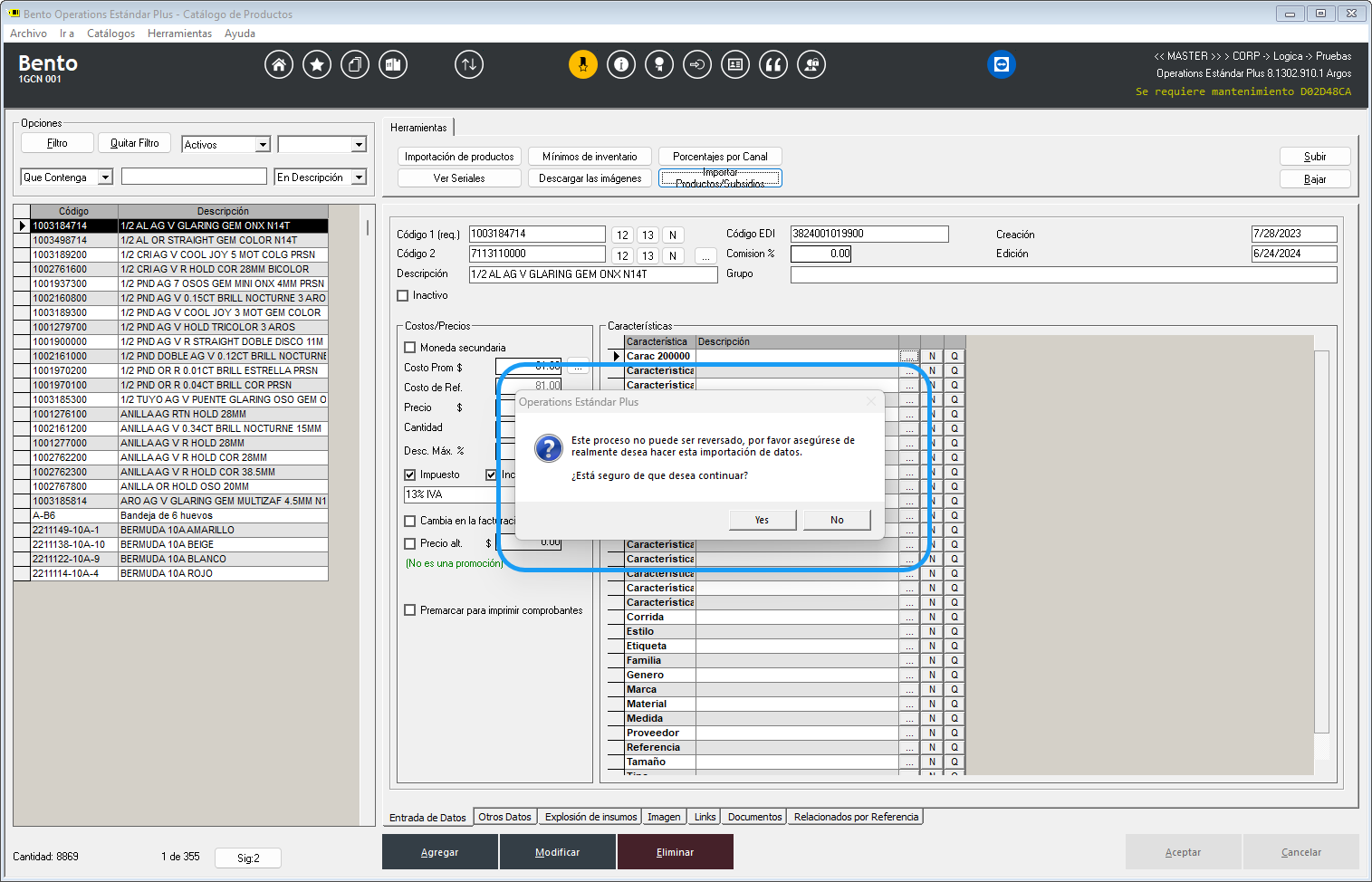1372x882 pixels.
Task: Open the Favorites star icon
Action: coord(317,64)
